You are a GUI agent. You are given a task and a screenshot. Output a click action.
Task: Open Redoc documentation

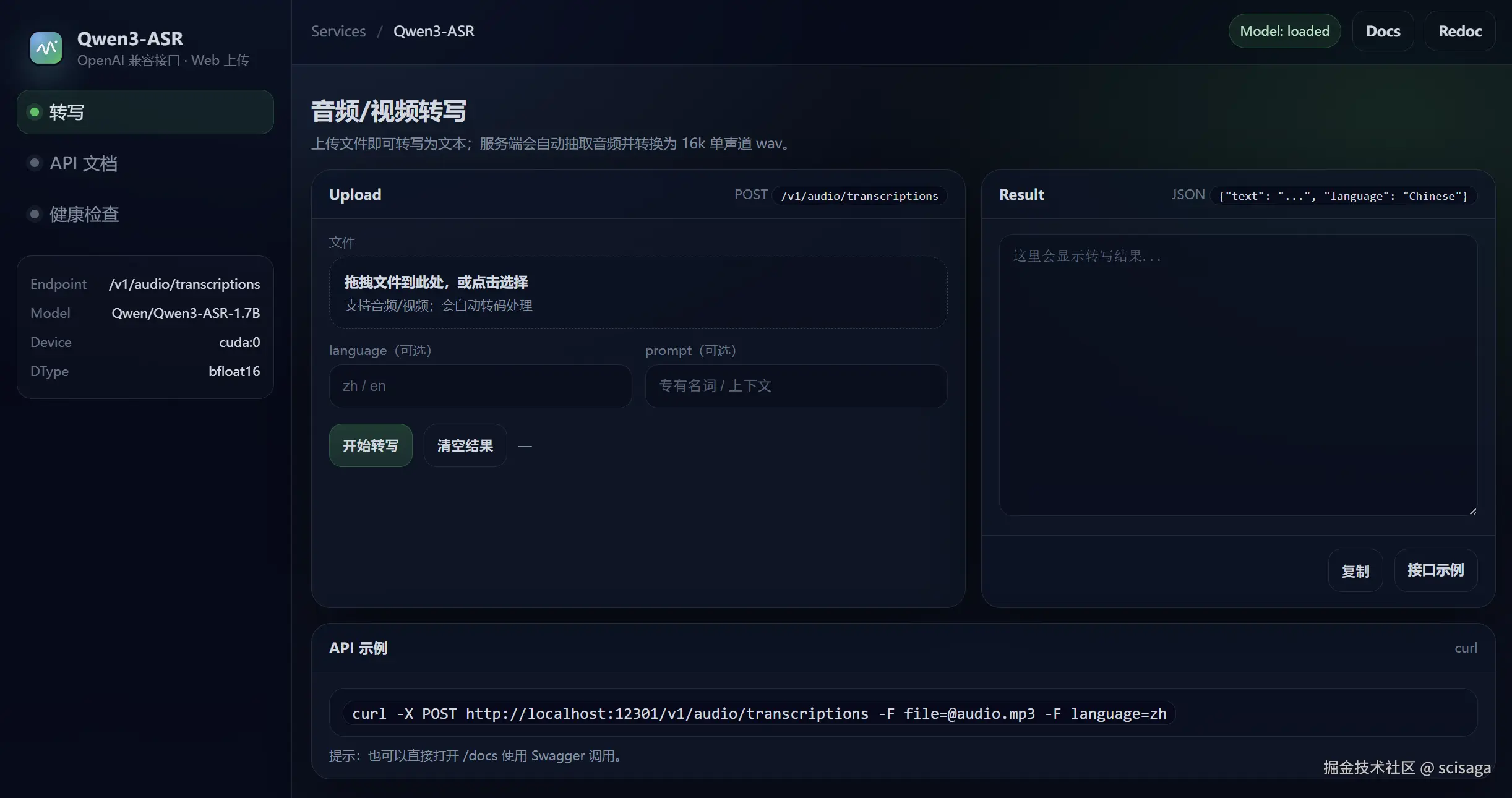pyautogui.click(x=1459, y=30)
